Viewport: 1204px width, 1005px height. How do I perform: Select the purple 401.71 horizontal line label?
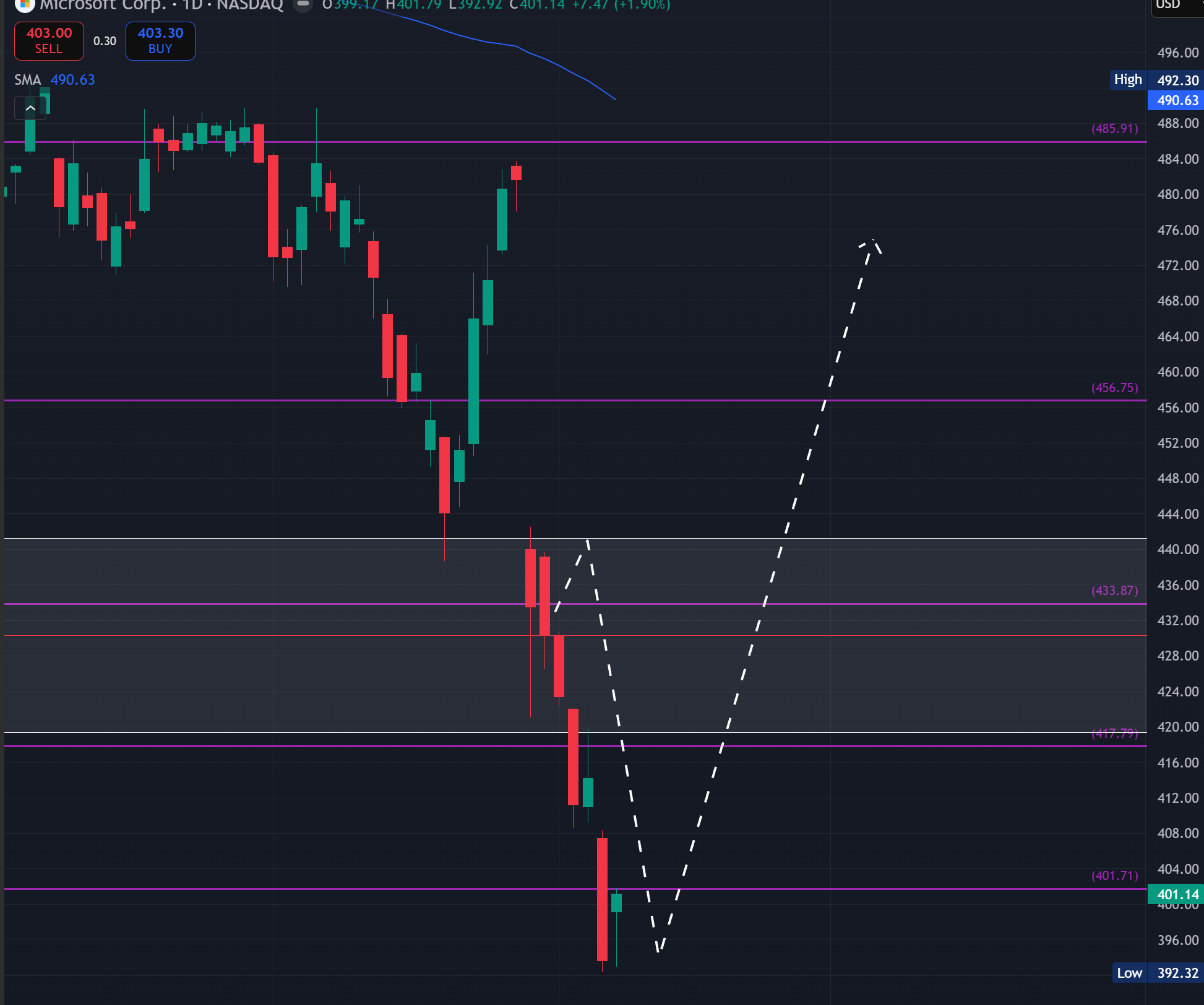(x=1114, y=876)
